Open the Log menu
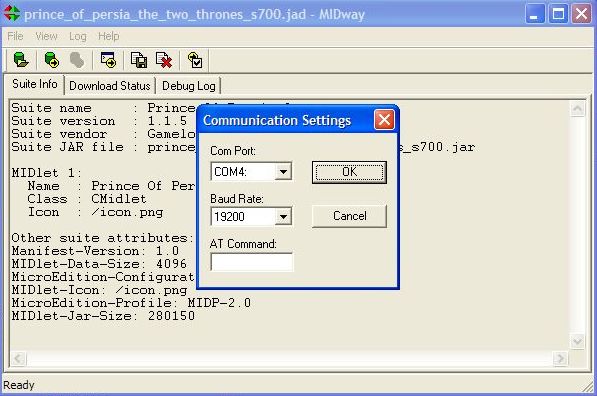This screenshot has width=597, height=396. click(78, 36)
